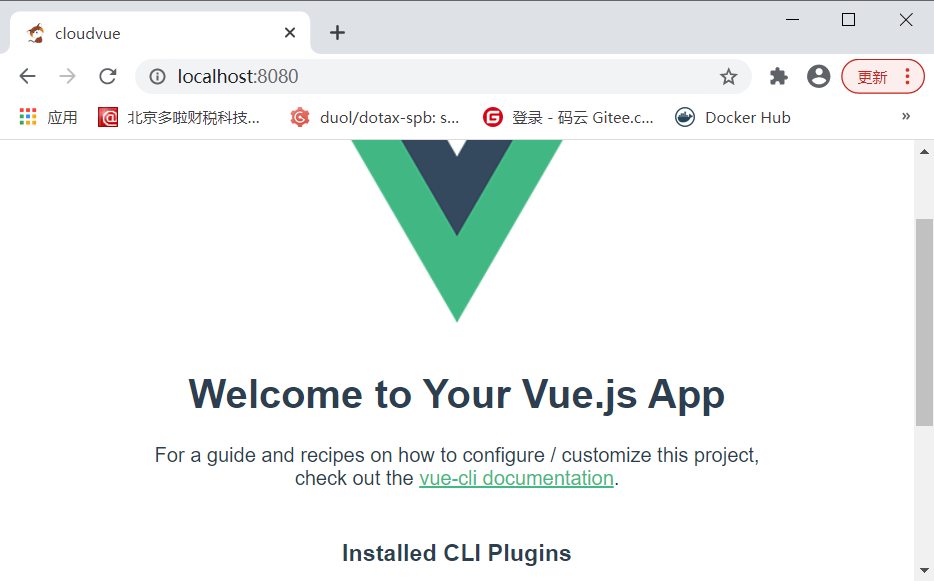Viewport: 934px width, 581px height.
Task: Go forward with the forward arrow
Action: pyautogui.click(x=67, y=76)
